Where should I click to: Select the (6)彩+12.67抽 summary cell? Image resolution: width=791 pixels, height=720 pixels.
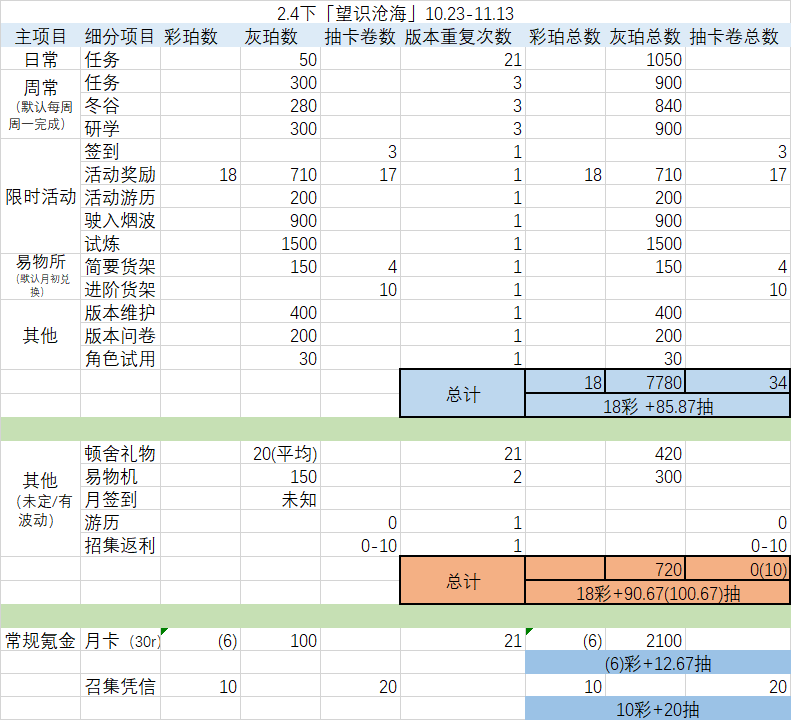[x=657, y=663]
